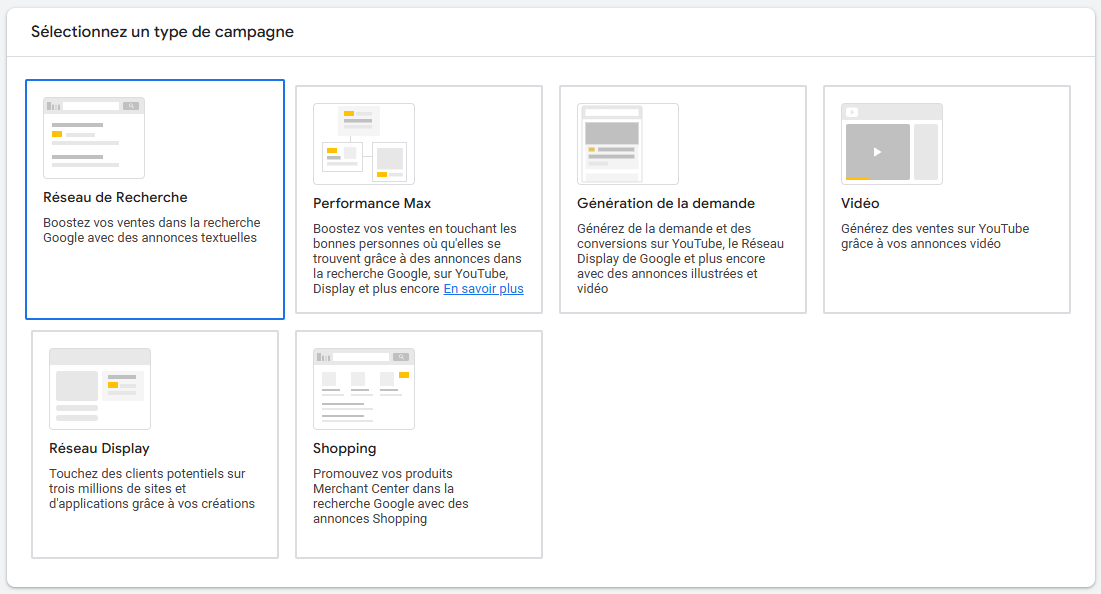1101x594 pixels.
Task: Click the Sélectionnez un type de campagne heading
Action: click(162, 31)
